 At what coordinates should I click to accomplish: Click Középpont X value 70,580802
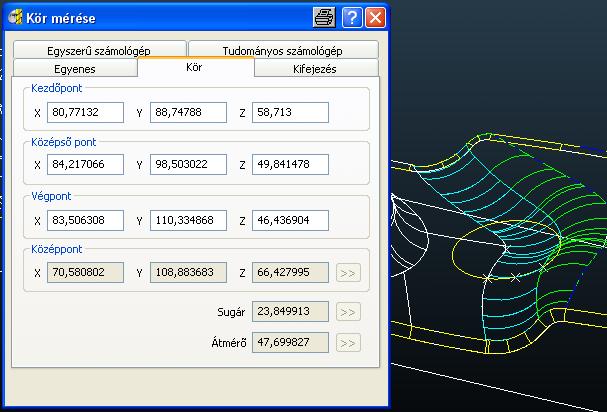pyautogui.click(x=85, y=272)
